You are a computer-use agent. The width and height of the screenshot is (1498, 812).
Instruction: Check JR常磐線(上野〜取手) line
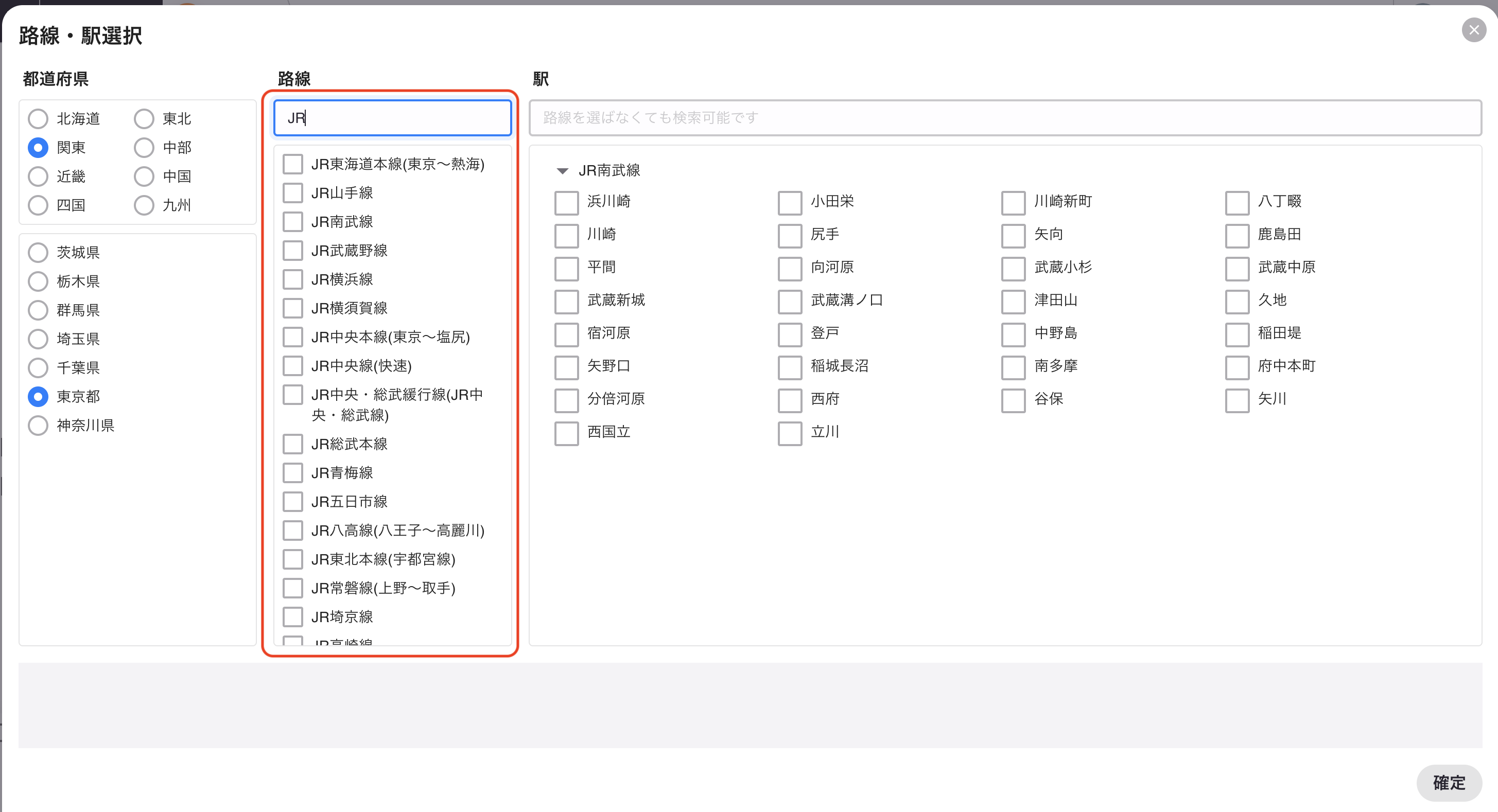(x=292, y=588)
